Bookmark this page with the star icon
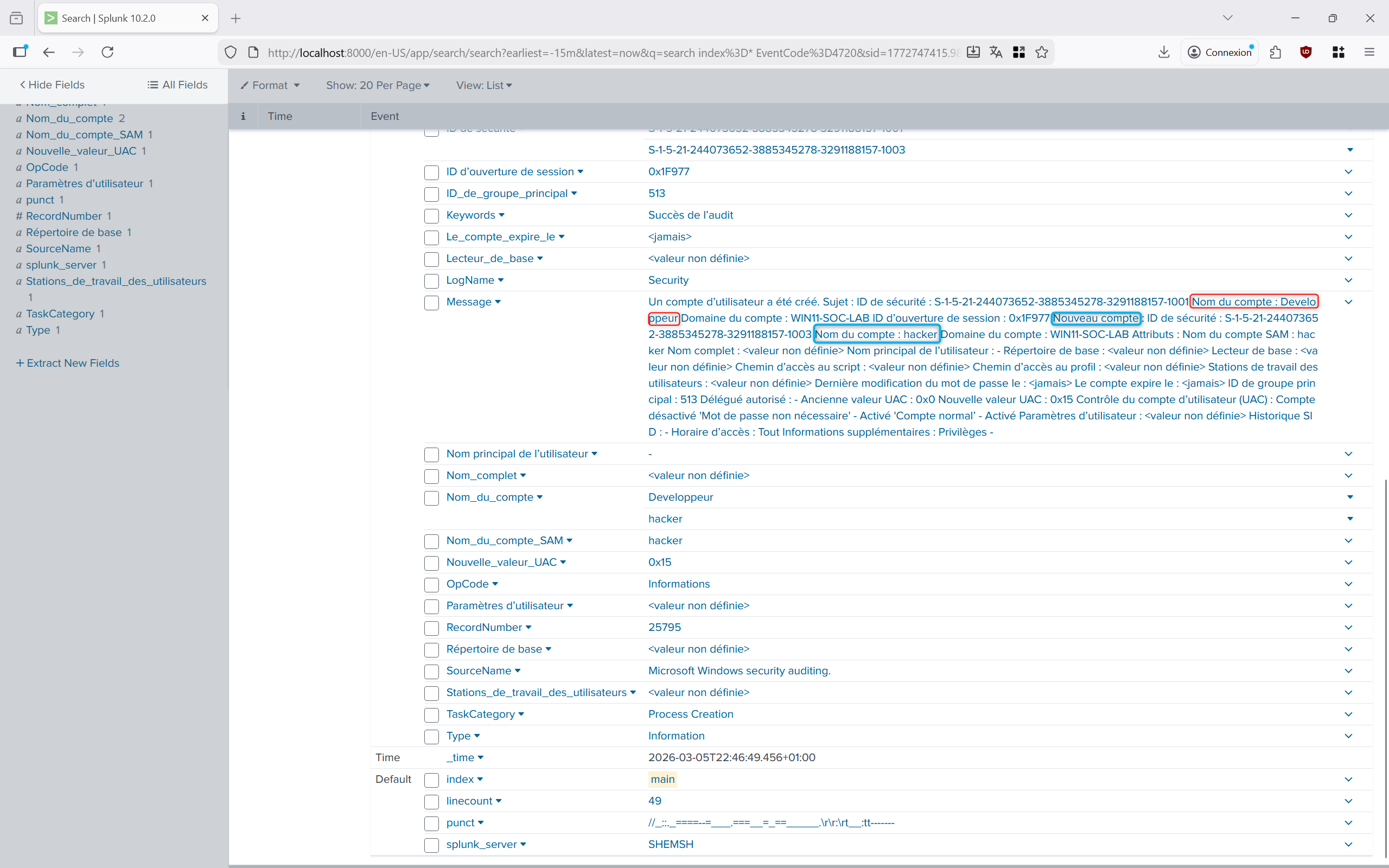 (1041, 52)
